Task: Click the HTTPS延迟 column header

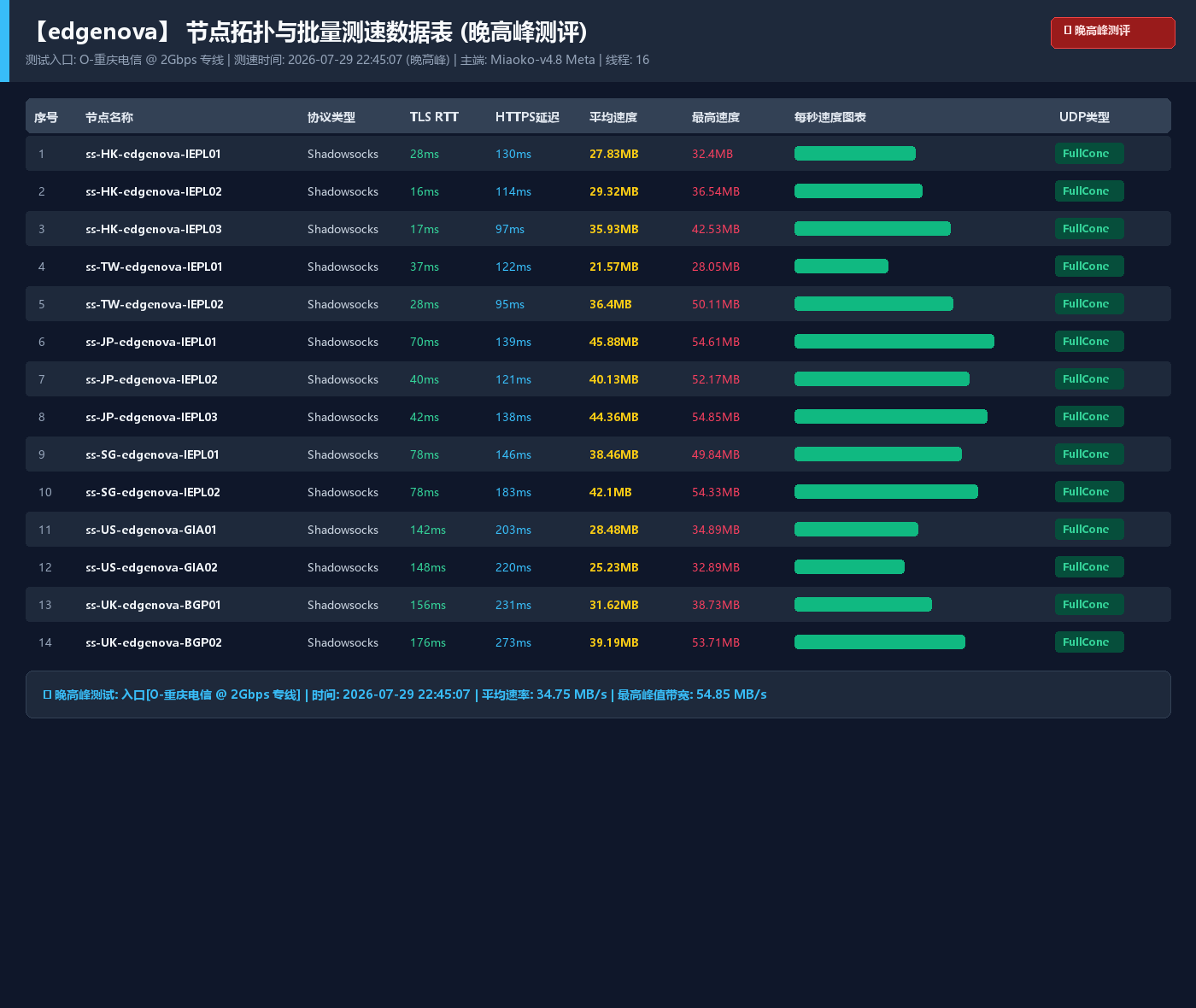Action: [527, 117]
